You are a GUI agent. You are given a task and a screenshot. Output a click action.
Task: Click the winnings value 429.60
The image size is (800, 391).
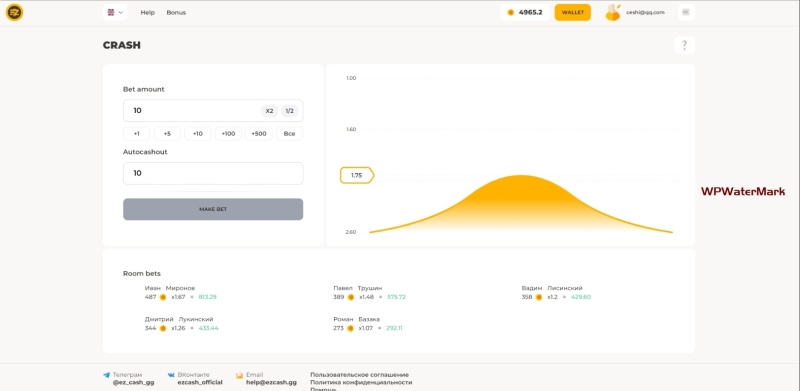pyautogui.click(x=581, y=297)
